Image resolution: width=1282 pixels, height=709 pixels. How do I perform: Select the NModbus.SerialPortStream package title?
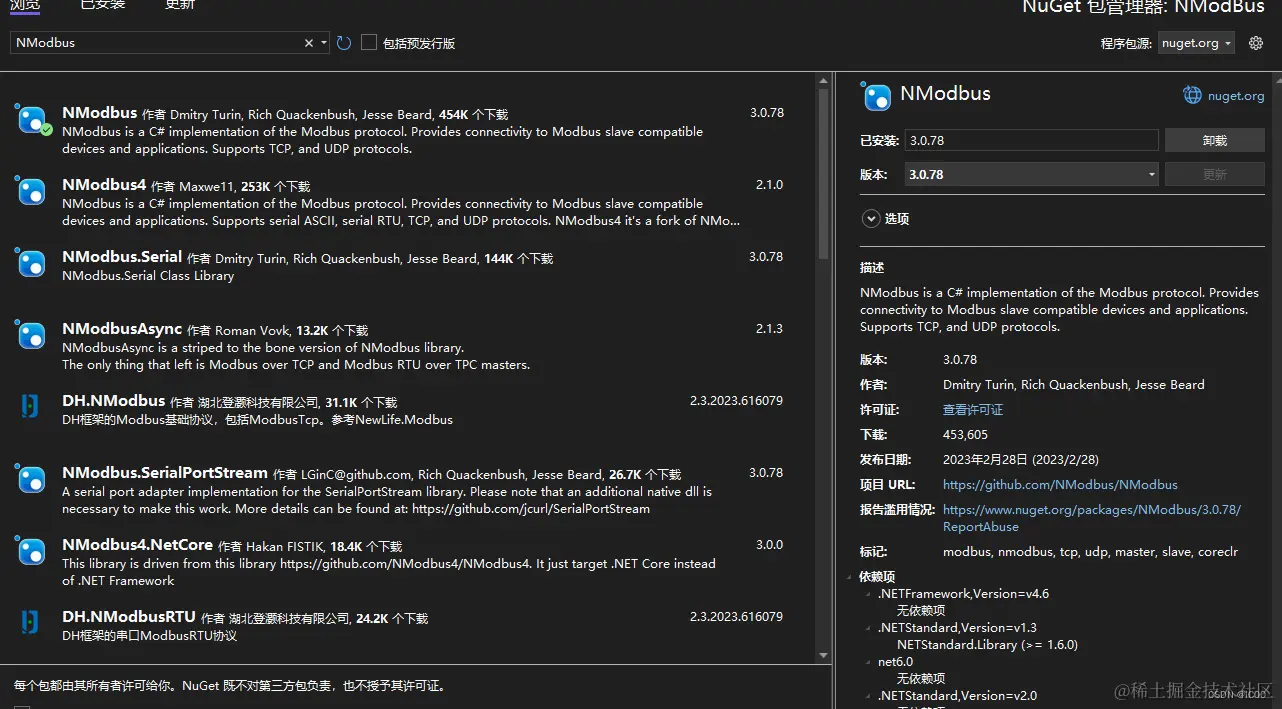pyautogui.click(x=165, y=473)
